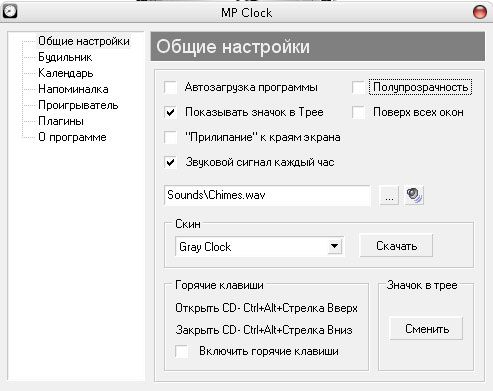Close MP Clock with the red round button

[480, 12]
